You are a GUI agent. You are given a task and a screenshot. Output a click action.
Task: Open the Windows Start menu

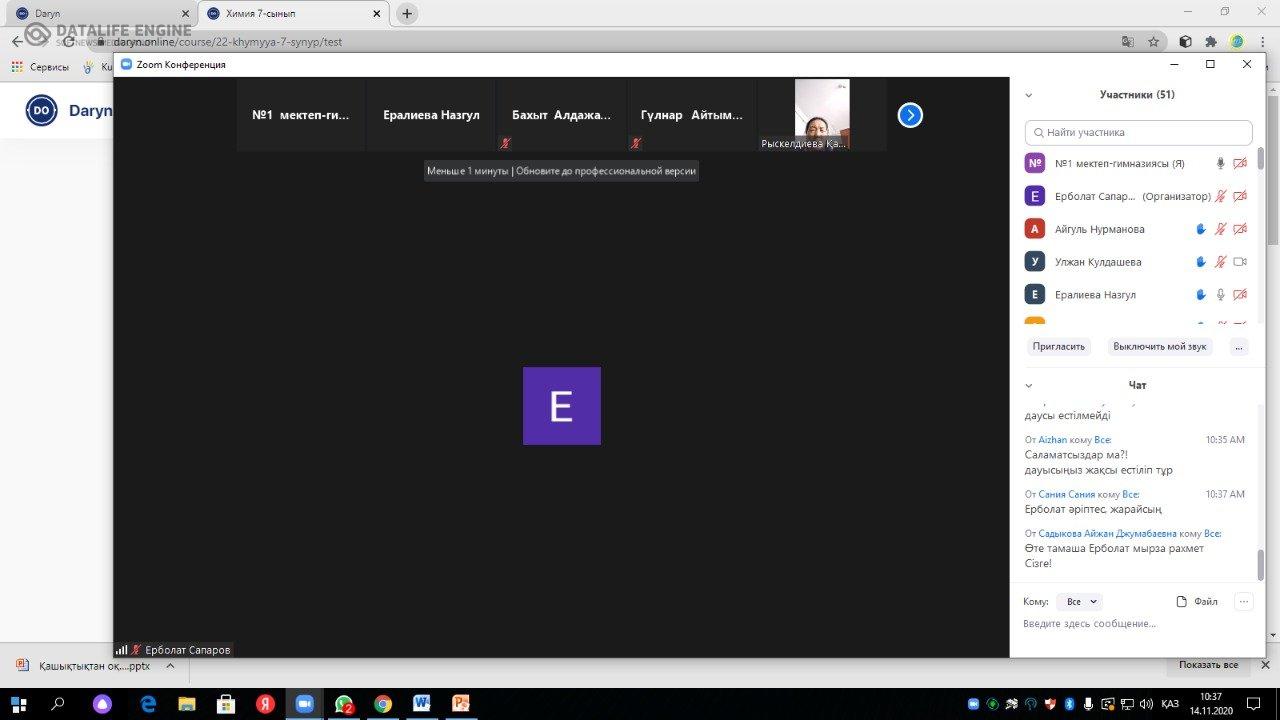pyautogui.click(x=18, y=704)
